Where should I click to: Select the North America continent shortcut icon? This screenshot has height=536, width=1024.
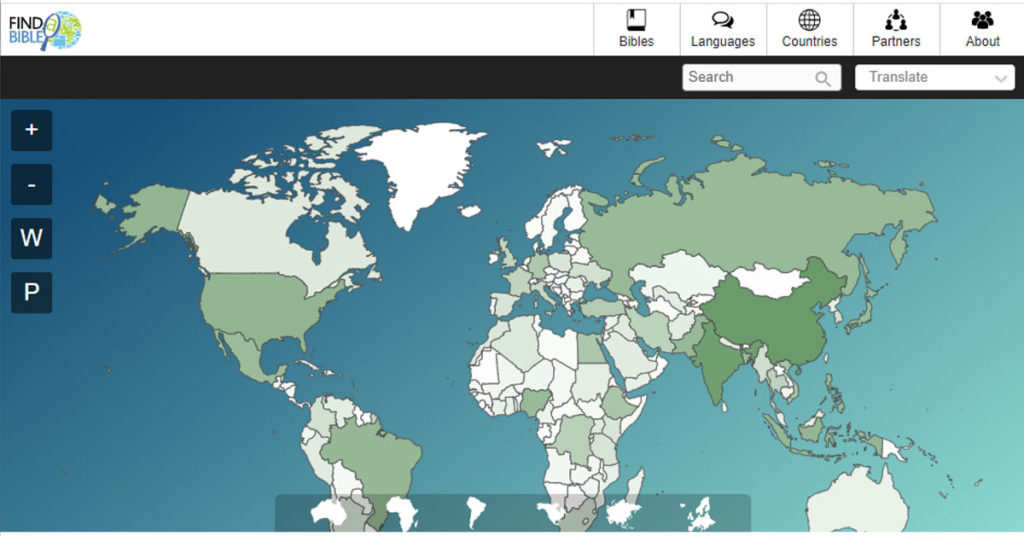[551, 513]
